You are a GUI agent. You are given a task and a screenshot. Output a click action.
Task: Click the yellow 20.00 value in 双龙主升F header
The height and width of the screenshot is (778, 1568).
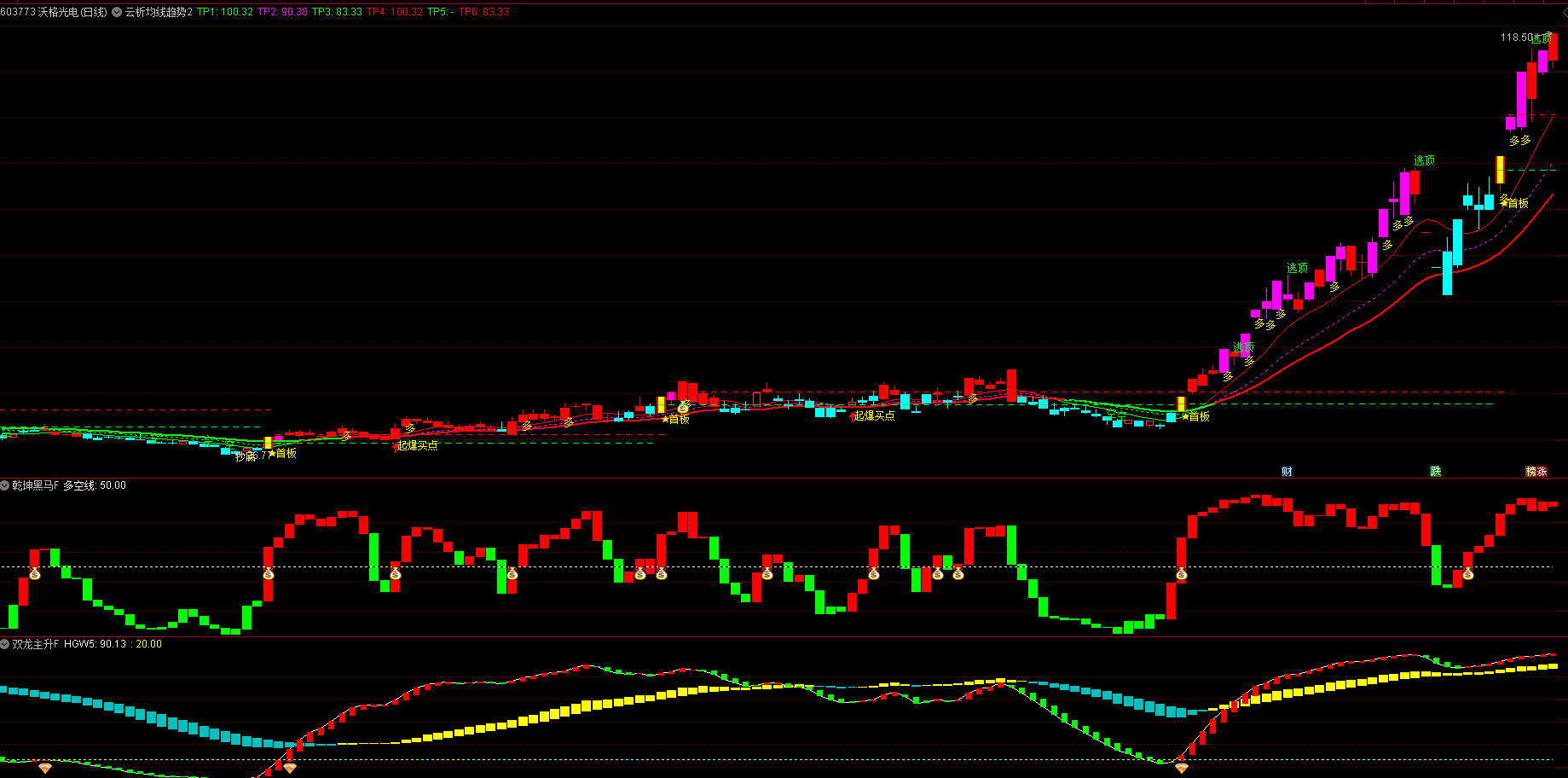tap(149, 644)
